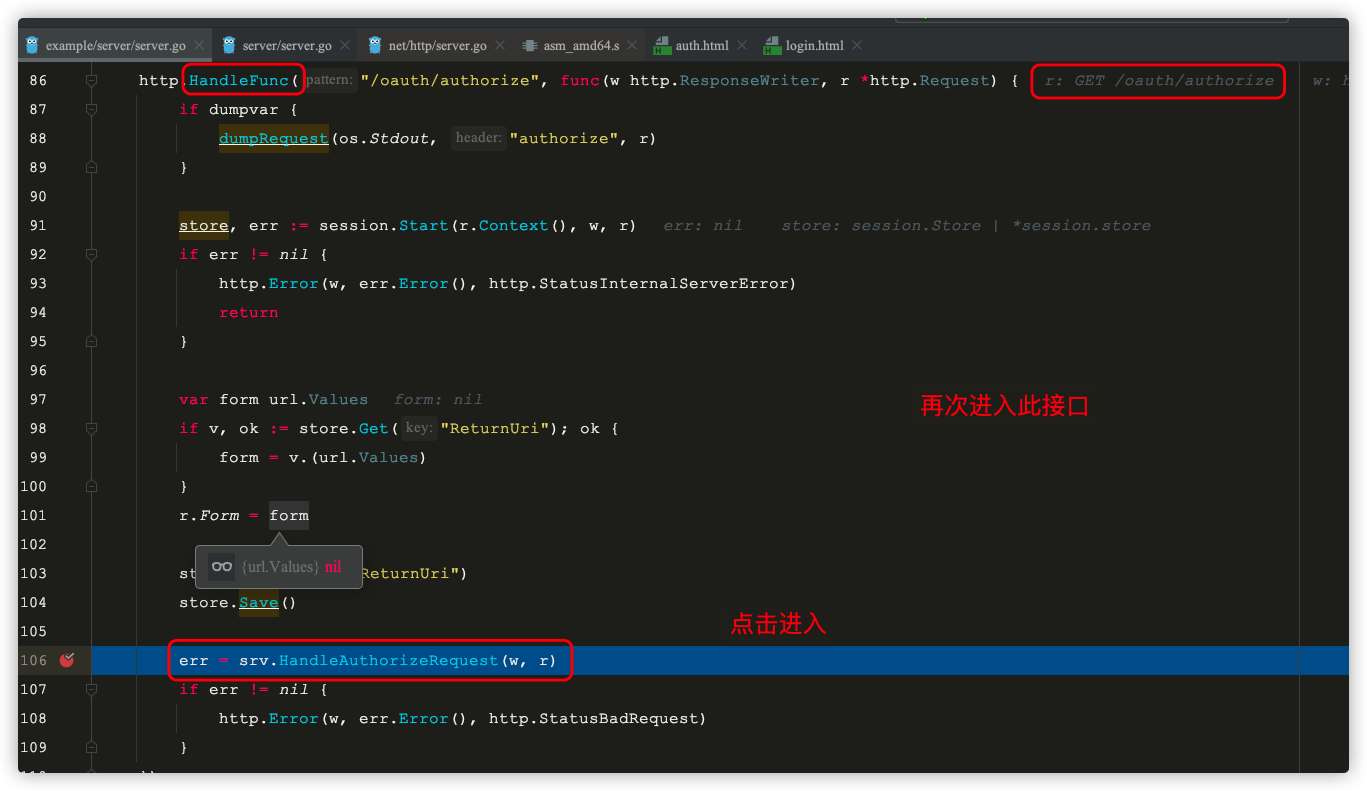Close the auth.html tab
The image size is (1367, 791).
coord(742,46)
